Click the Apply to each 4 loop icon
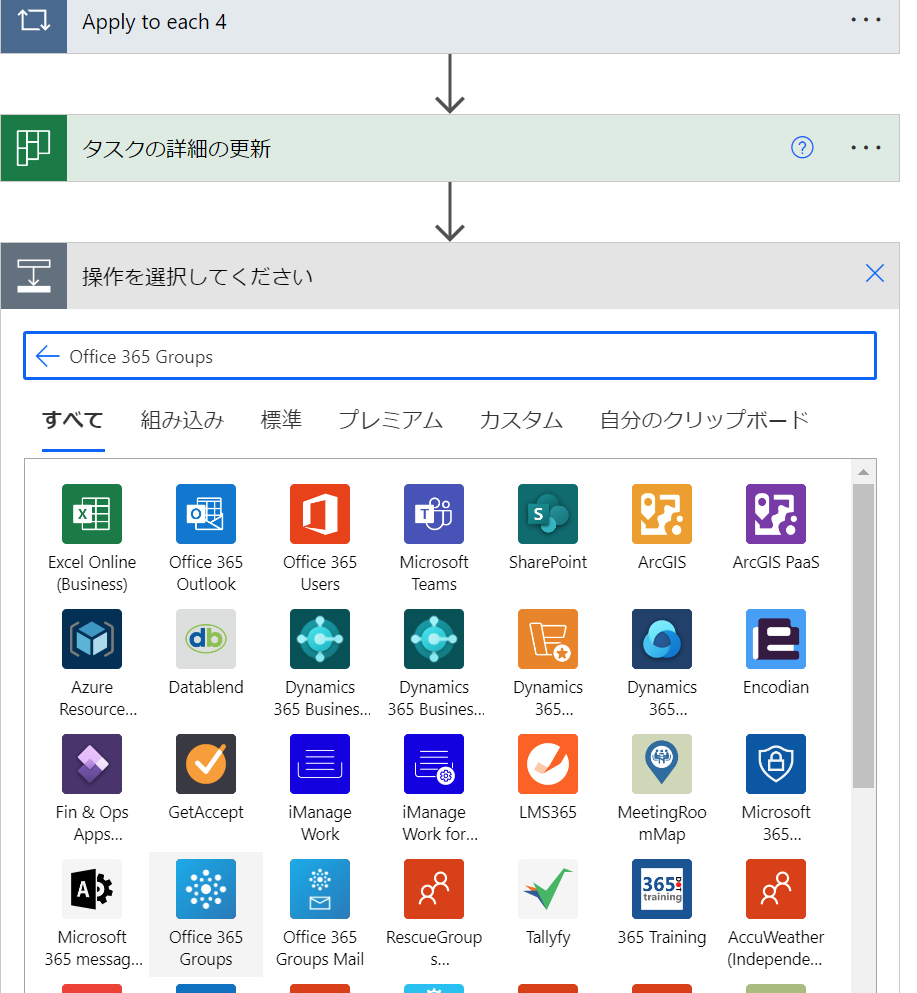 [x=34, y=22]
